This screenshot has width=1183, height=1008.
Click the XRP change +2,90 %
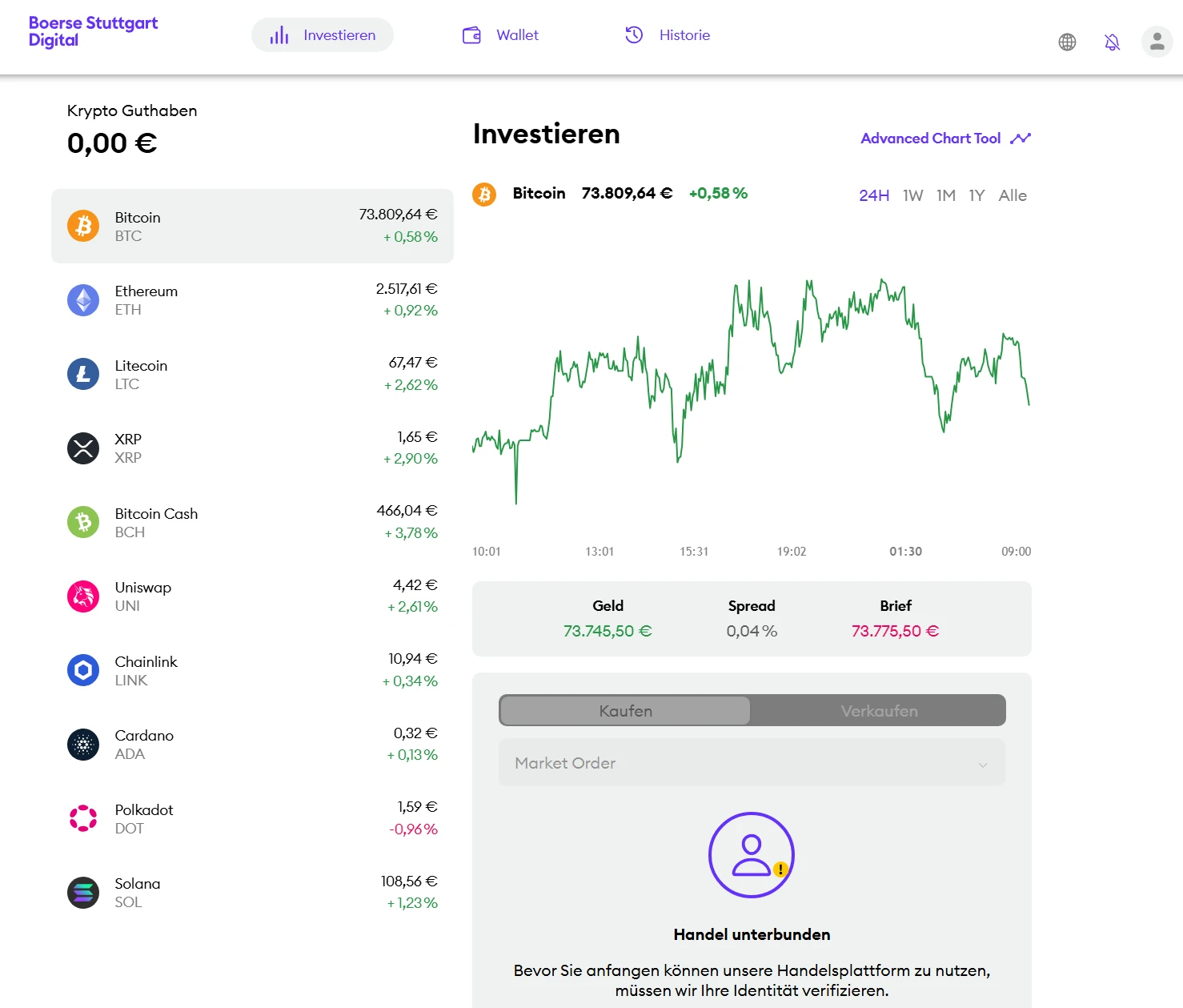[x=411, y=459]
